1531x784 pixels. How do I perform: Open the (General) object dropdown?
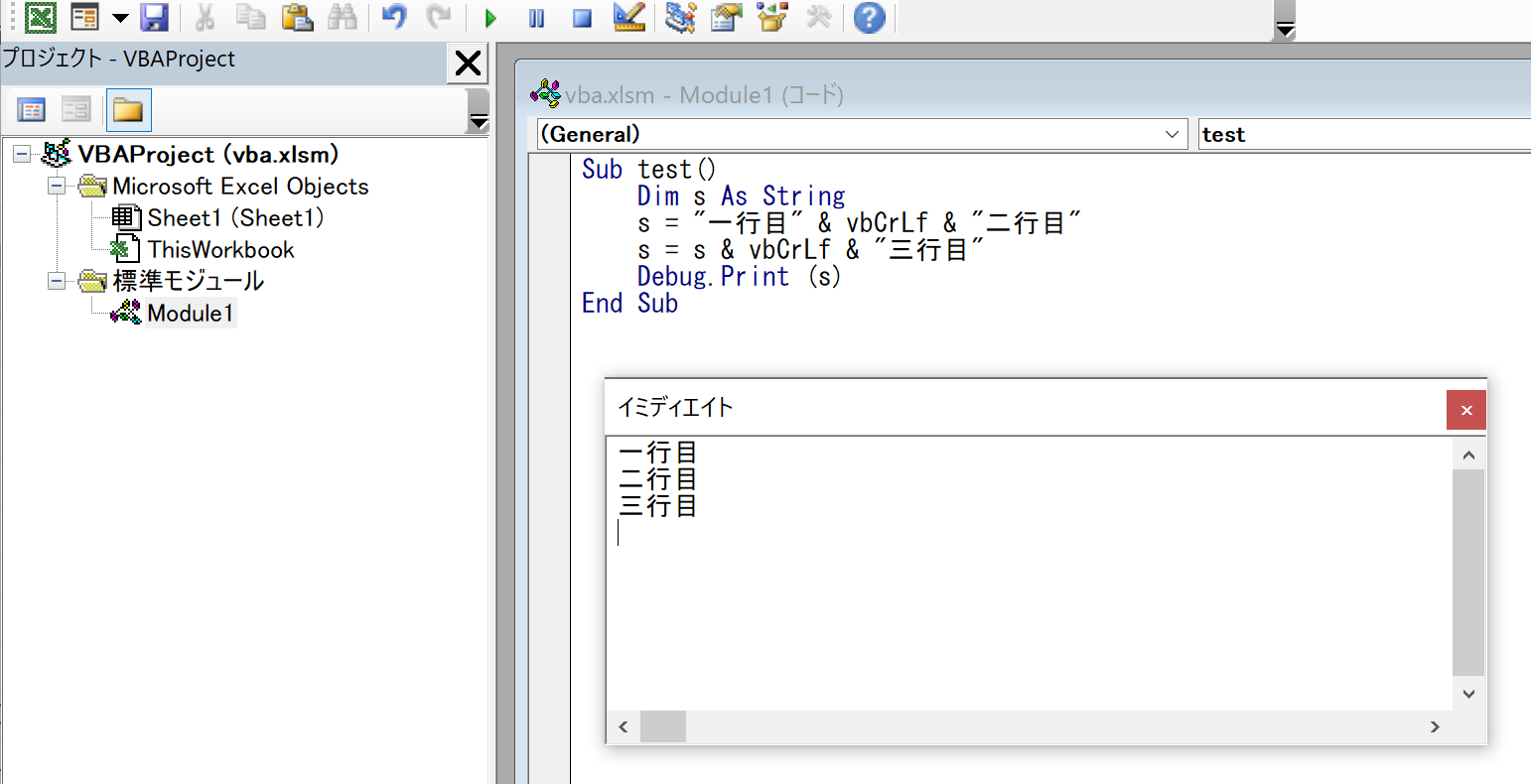coord(1173,135)
